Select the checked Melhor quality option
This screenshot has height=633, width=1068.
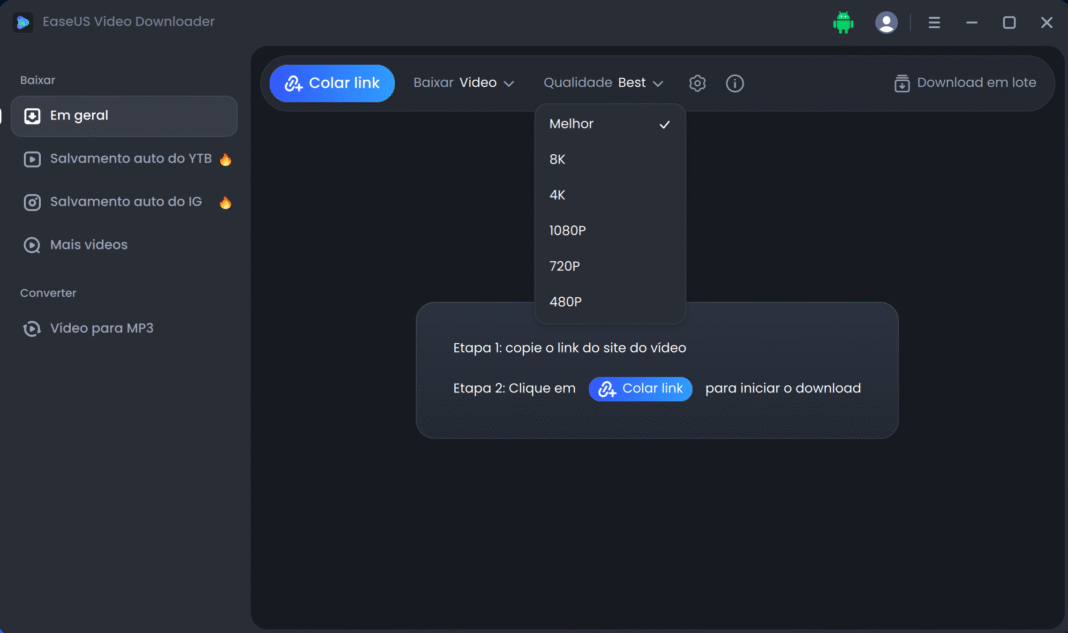tap(570, 123)
